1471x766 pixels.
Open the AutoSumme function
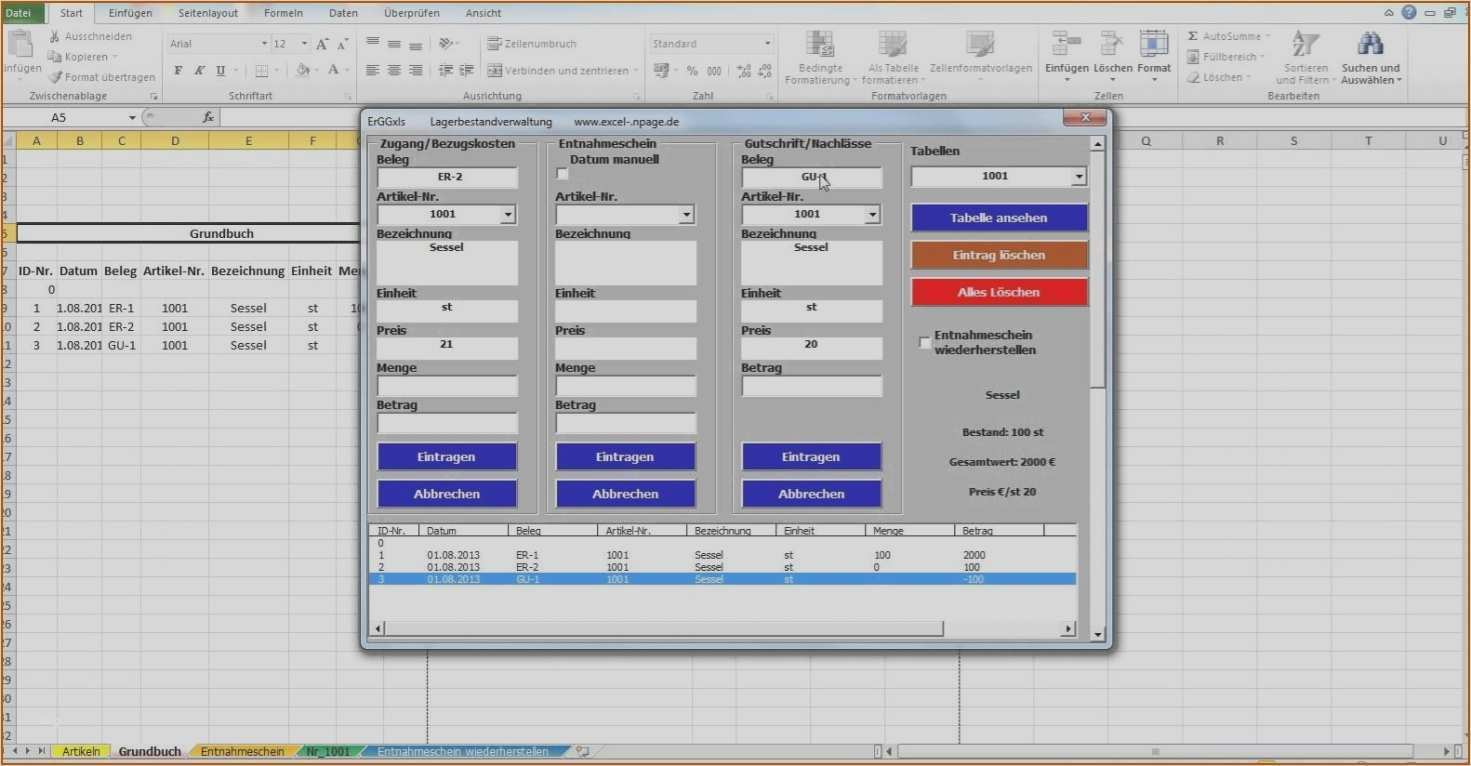coord(1229,36)
